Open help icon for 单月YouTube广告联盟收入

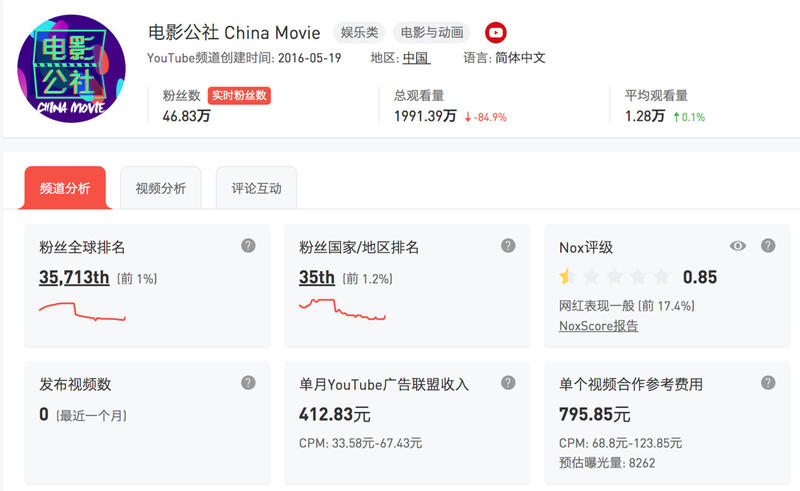[508, 382]
